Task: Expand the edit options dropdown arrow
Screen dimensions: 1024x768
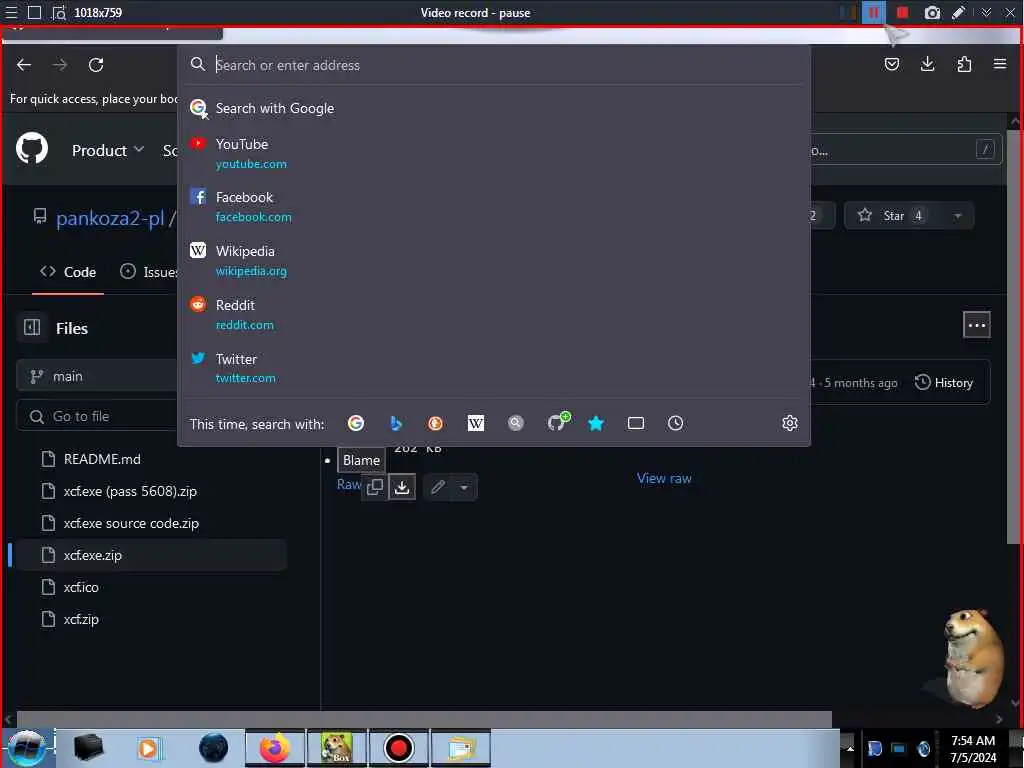Action: tap(464, 487)
